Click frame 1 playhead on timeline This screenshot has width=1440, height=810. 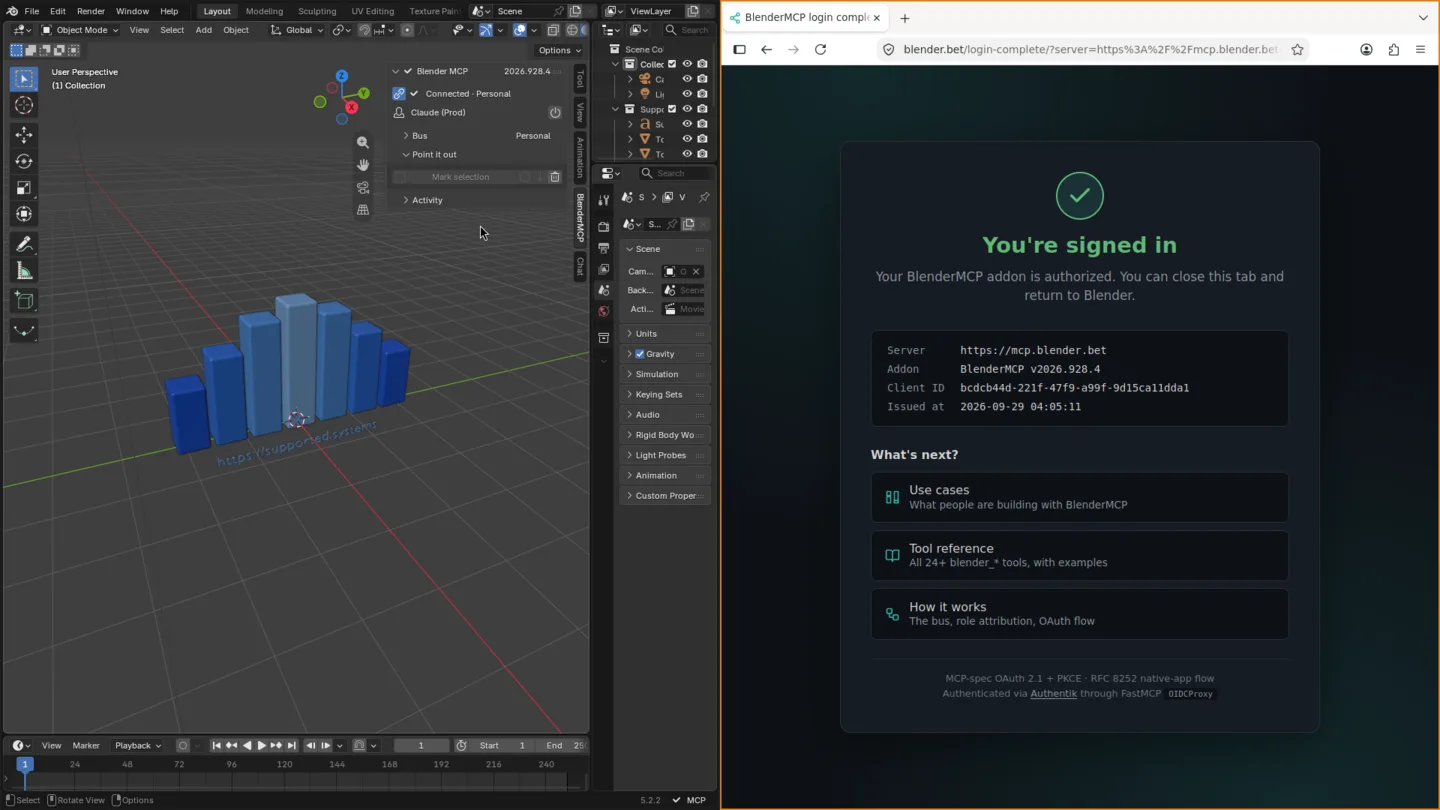(x=25, y=764)
